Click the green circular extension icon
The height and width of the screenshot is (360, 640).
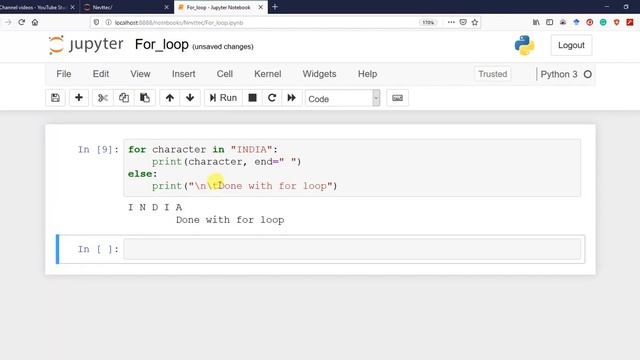[x=603, y=22]
